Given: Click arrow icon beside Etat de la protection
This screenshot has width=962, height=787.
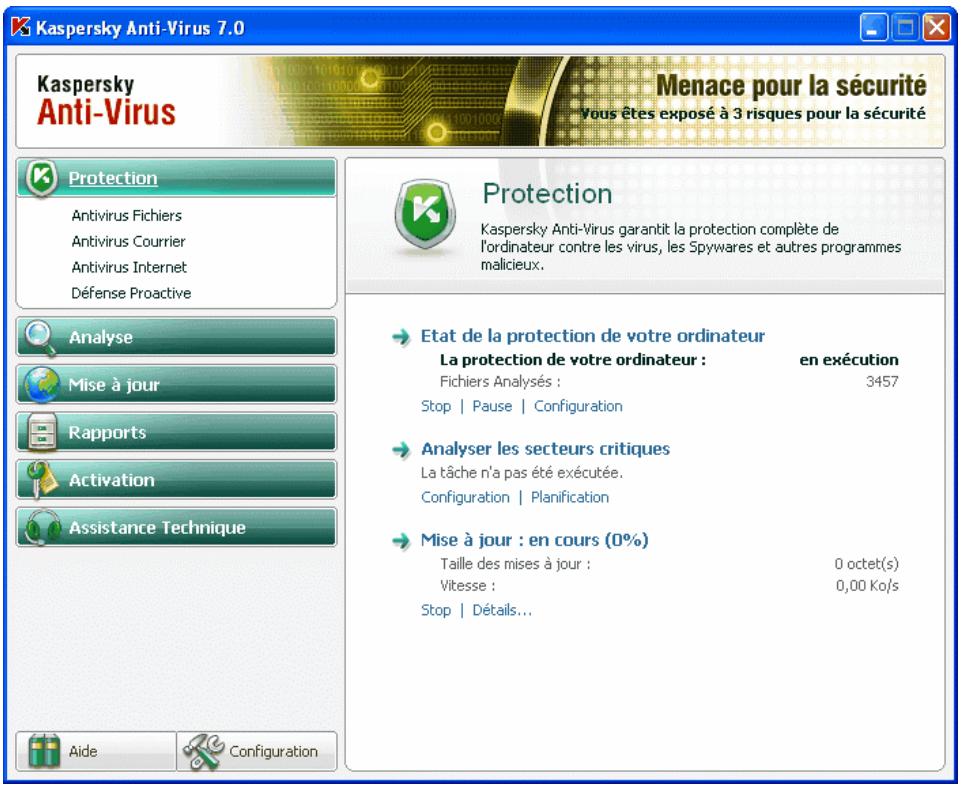Looking at the screenshot, I should (x=401, y=337).
